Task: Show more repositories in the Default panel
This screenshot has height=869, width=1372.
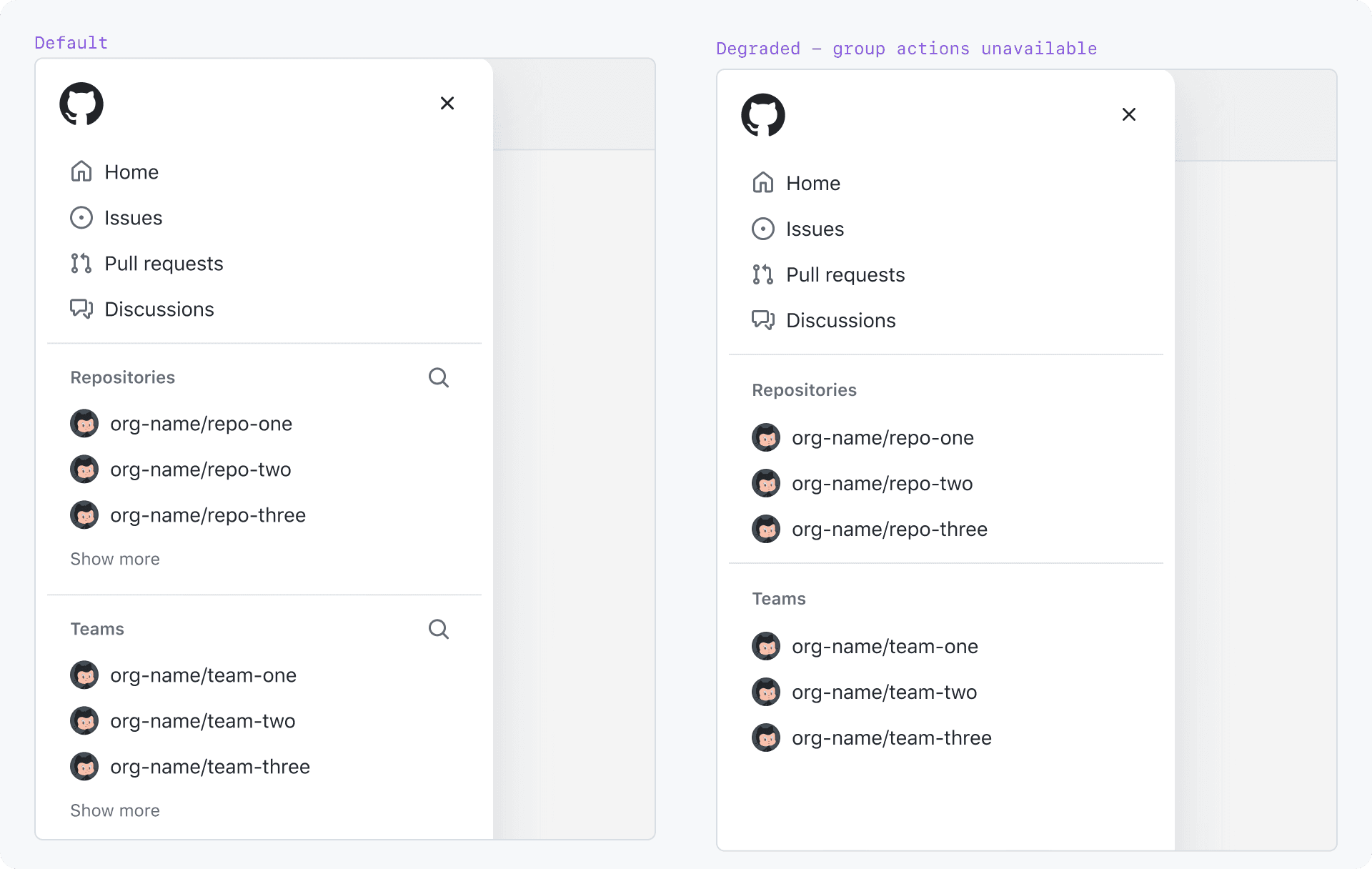Action: (x=115, y=559)
